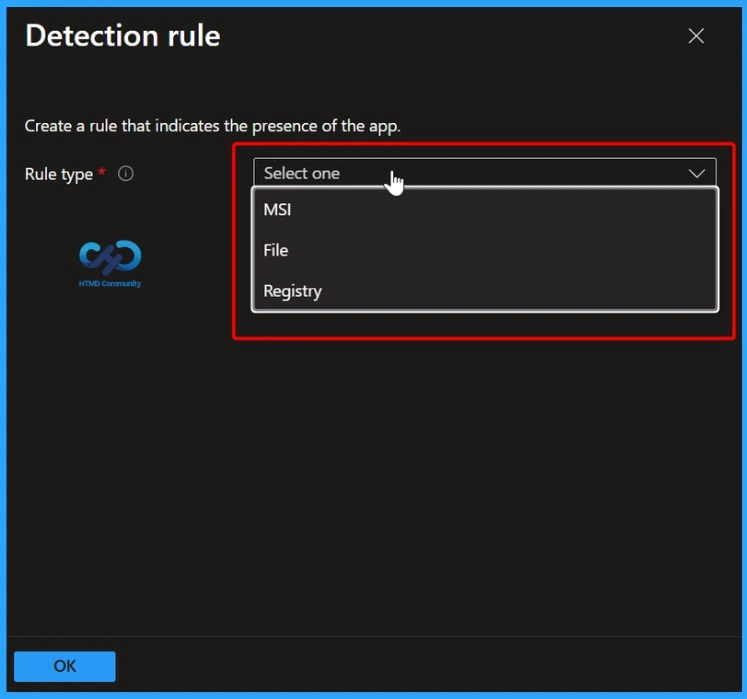Choose Registry from the rule type list
This screenshot has width=747, height=699.
[485, 291]
